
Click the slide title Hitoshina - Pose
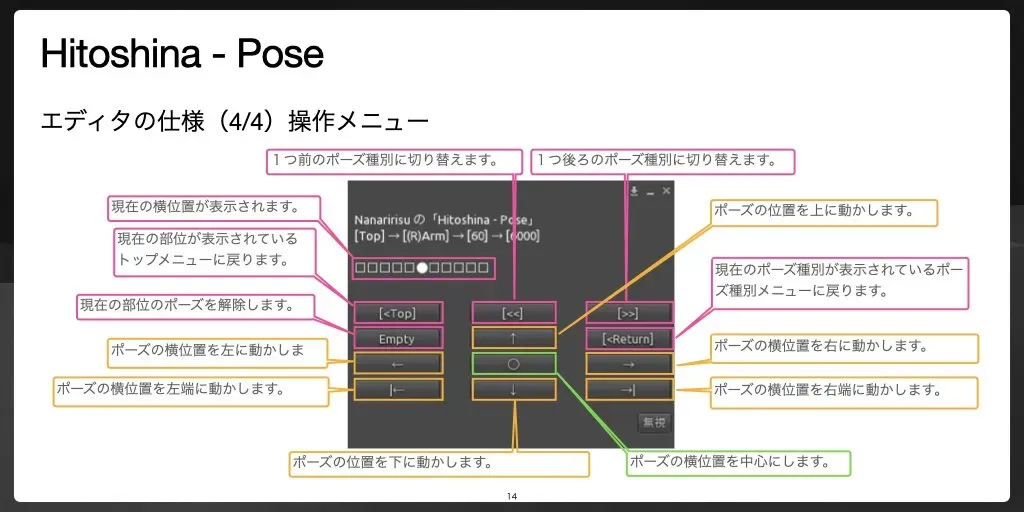182,53
